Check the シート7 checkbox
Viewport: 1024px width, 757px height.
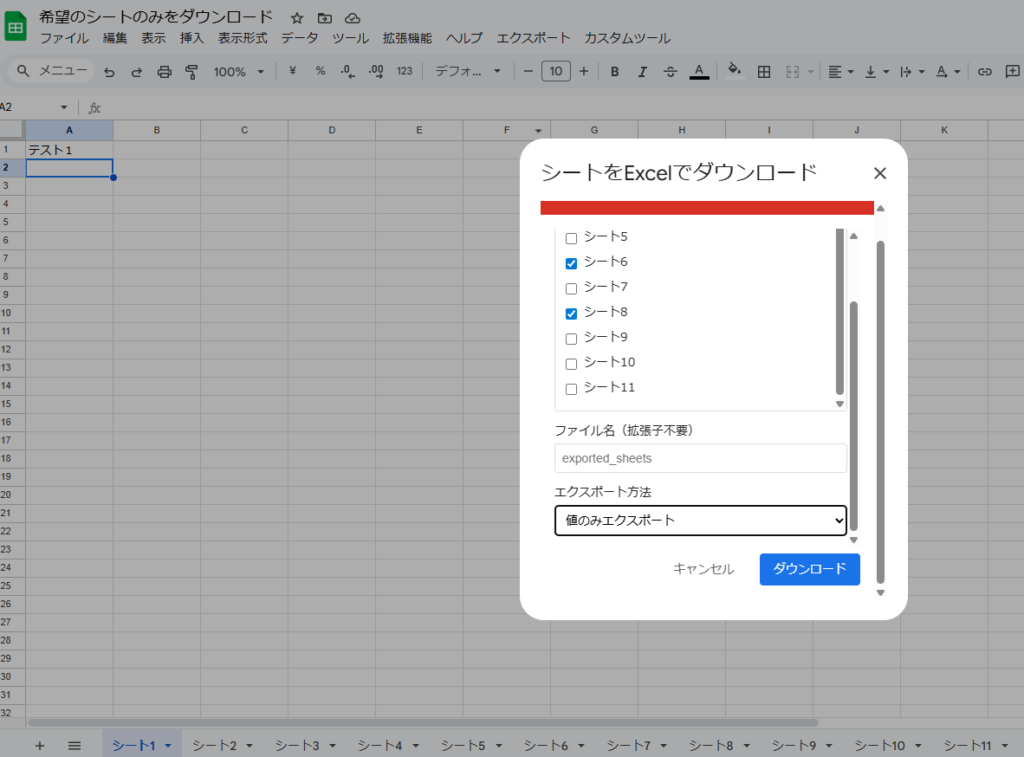point(571,288)
